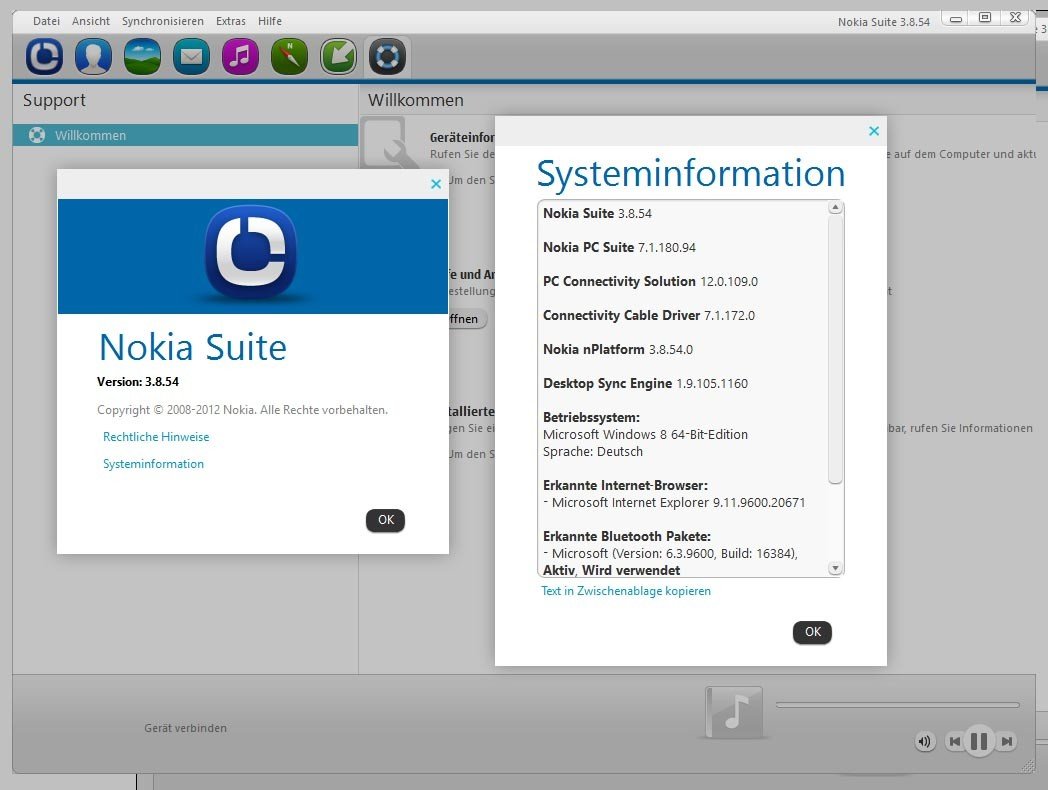Open the Systeminformation link in About dialog

(153, 464)
